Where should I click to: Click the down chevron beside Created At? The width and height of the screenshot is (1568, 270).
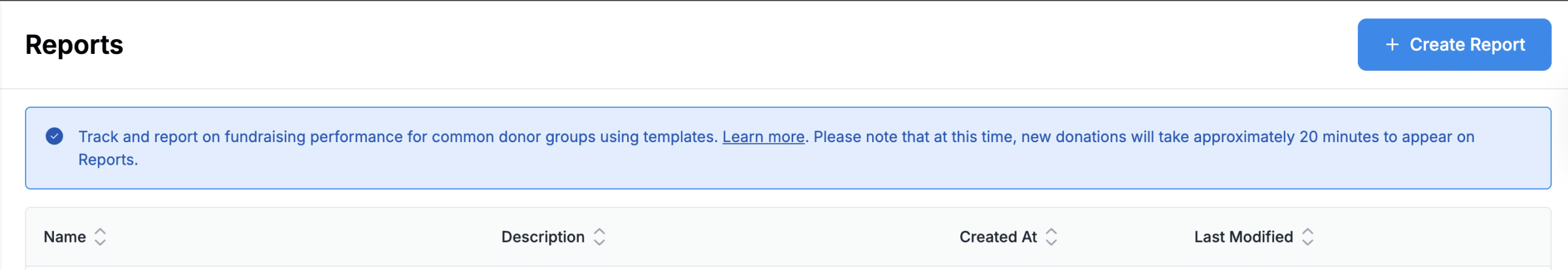(x=1051, y=242)
